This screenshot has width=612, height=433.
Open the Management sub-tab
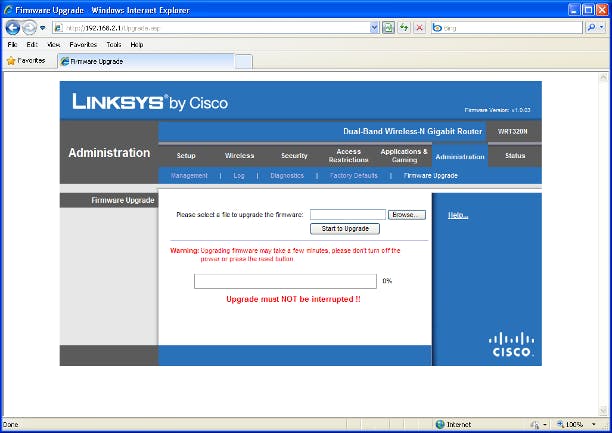pyautogui.click(x=189, y=176)
